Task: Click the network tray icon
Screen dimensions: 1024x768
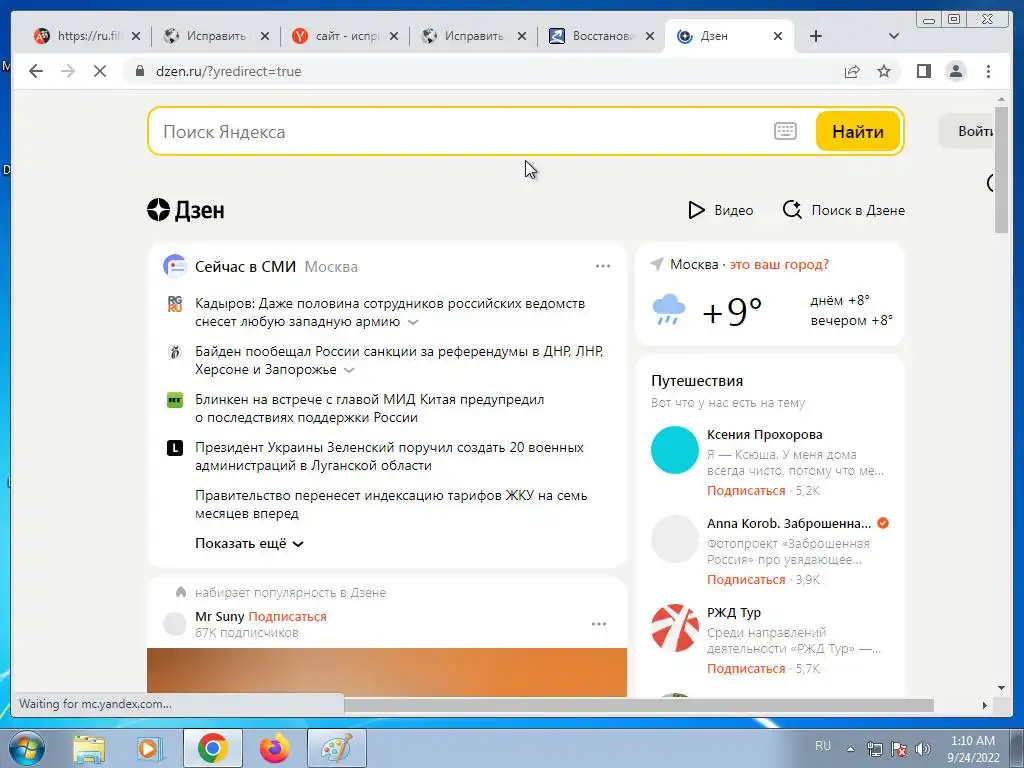Action: pyautogui.click(x=874, y=749)
